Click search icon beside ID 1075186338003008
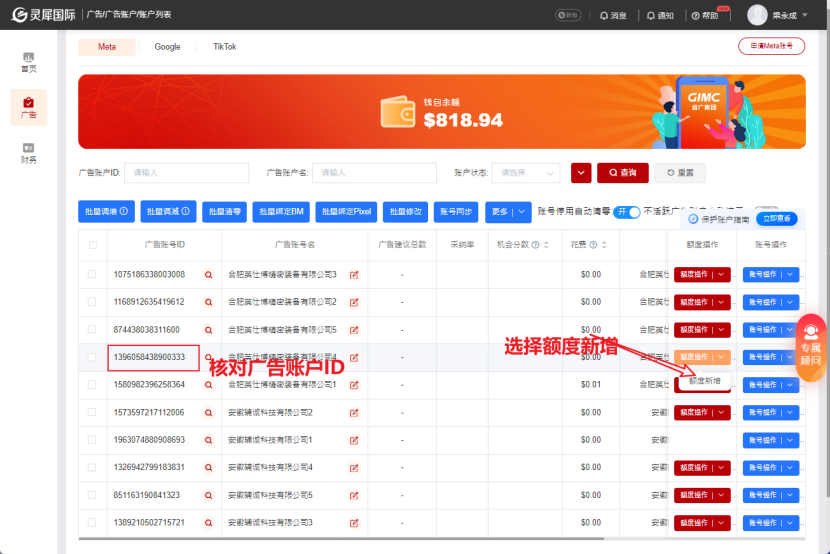Viewport: 830px width, 554px height. [x=209, y=275]
